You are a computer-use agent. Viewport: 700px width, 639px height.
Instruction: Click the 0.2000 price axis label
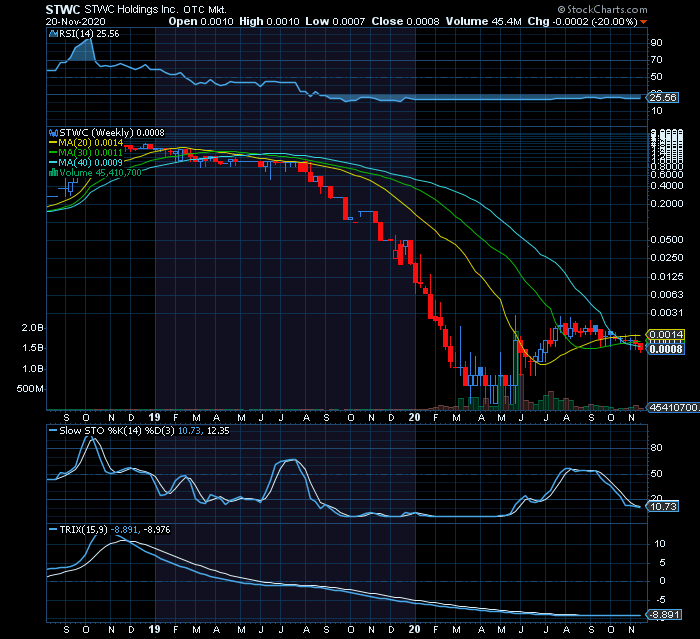coord(667,204)
